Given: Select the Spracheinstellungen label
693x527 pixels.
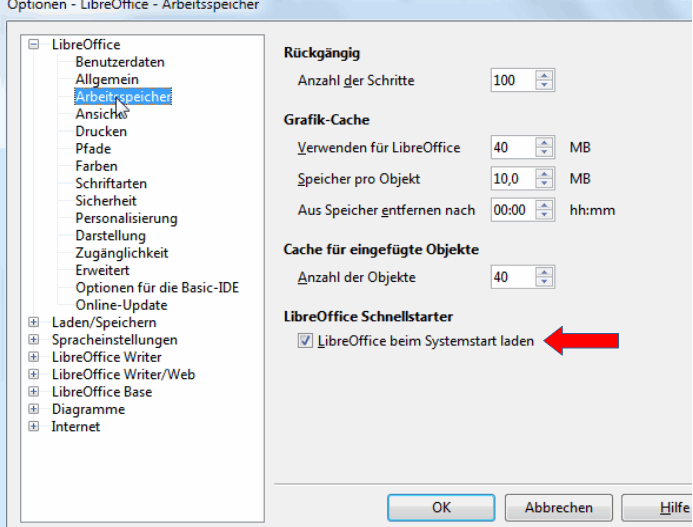Looking at the screenshot, I should (x=115, y=340).
